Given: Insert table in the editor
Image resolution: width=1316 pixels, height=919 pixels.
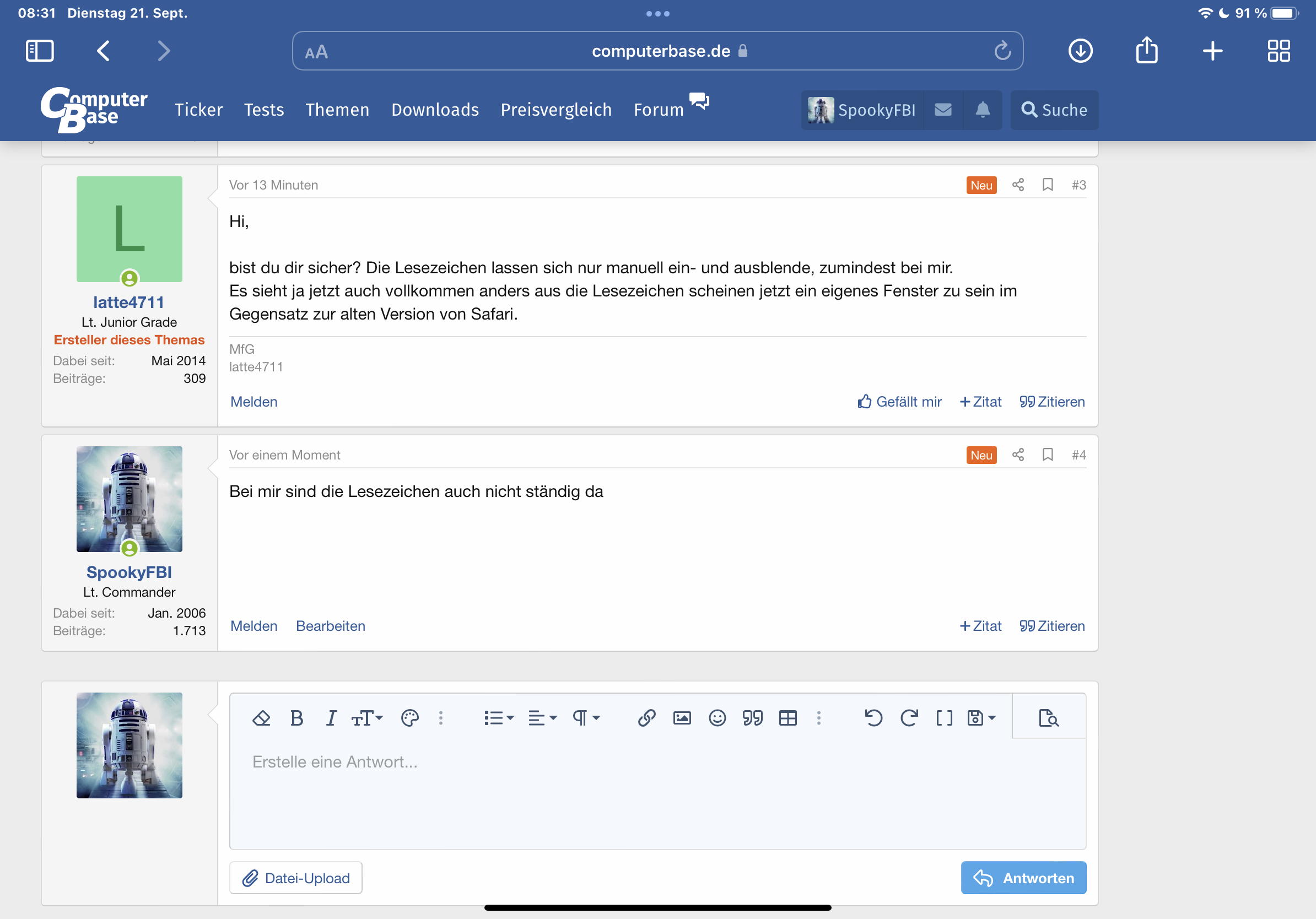Looking at the screenshot, I should (x=788, y=718).
